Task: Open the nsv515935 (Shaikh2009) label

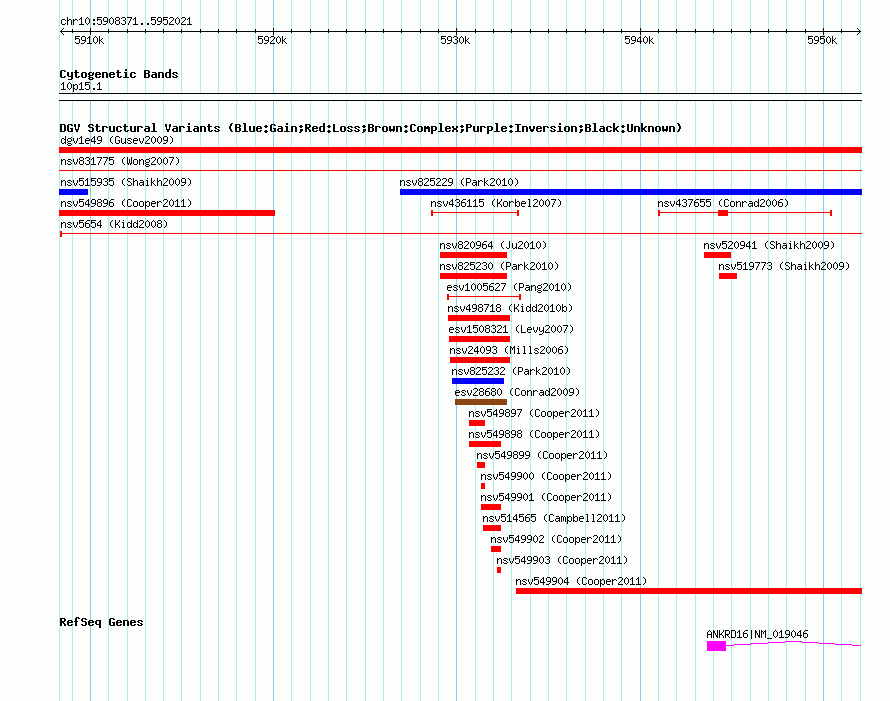Action: tap(126, 182)
